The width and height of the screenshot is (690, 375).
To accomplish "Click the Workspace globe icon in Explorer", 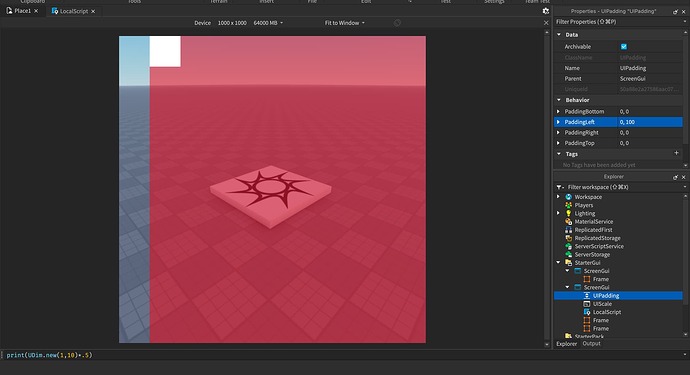I will click(x=569, y=197).
